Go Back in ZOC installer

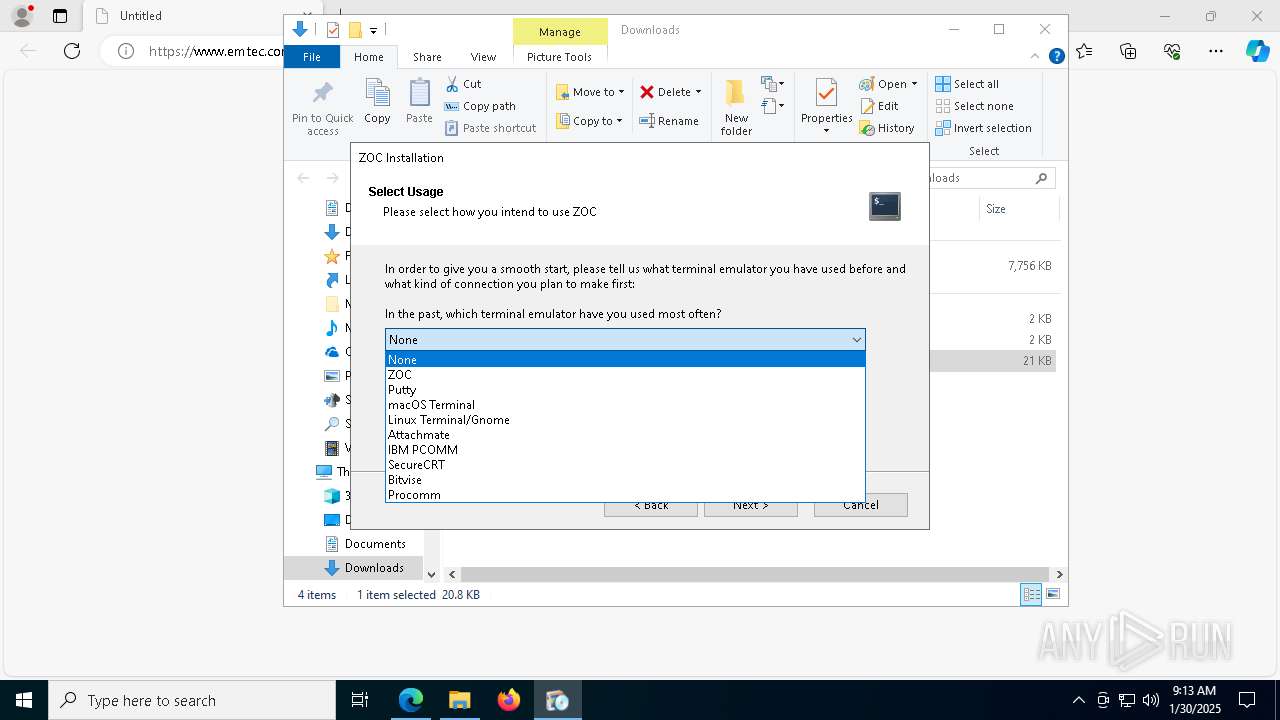click(x=651, y=505)
